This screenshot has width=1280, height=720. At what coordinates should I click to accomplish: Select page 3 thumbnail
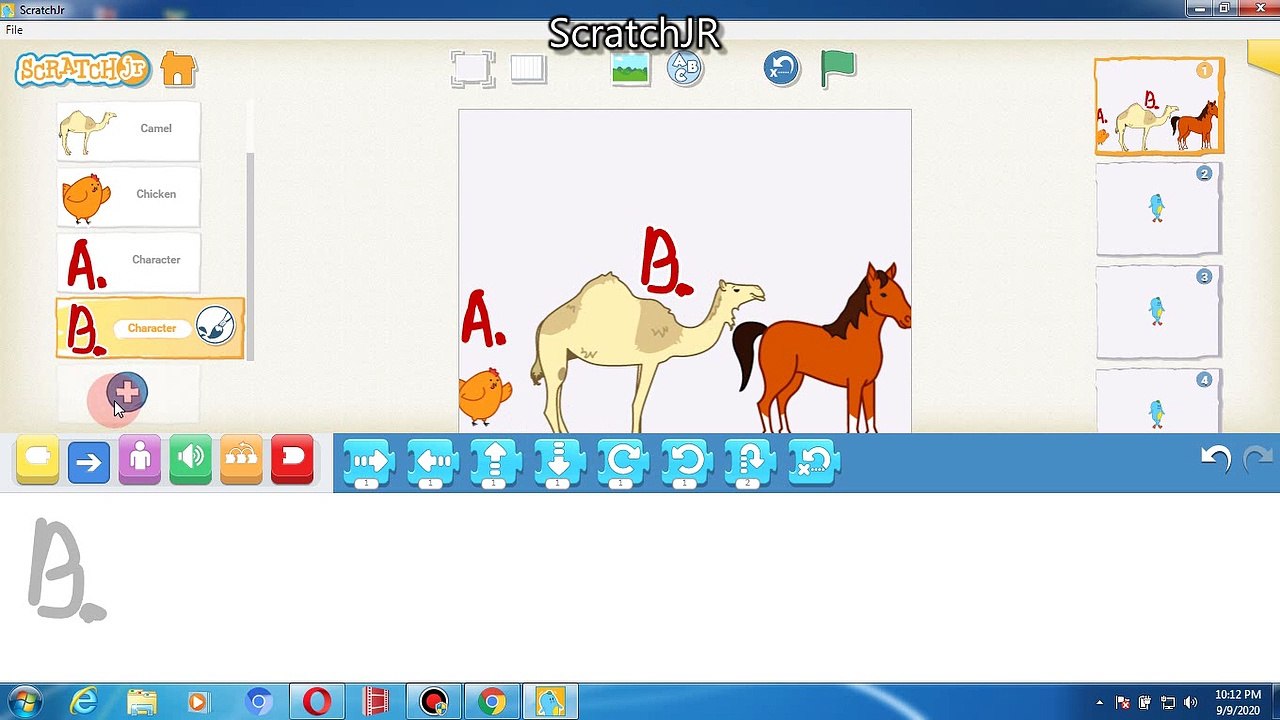(1159, 312)
